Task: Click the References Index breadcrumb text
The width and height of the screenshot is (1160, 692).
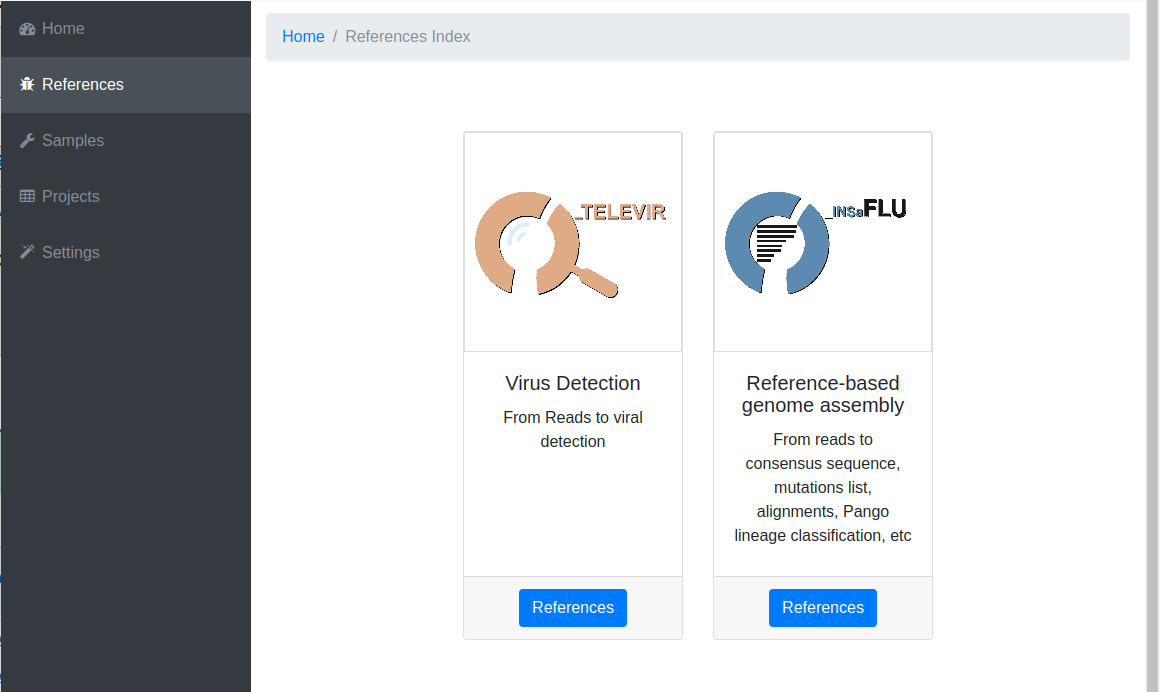Action: click(x=408, y=36)
